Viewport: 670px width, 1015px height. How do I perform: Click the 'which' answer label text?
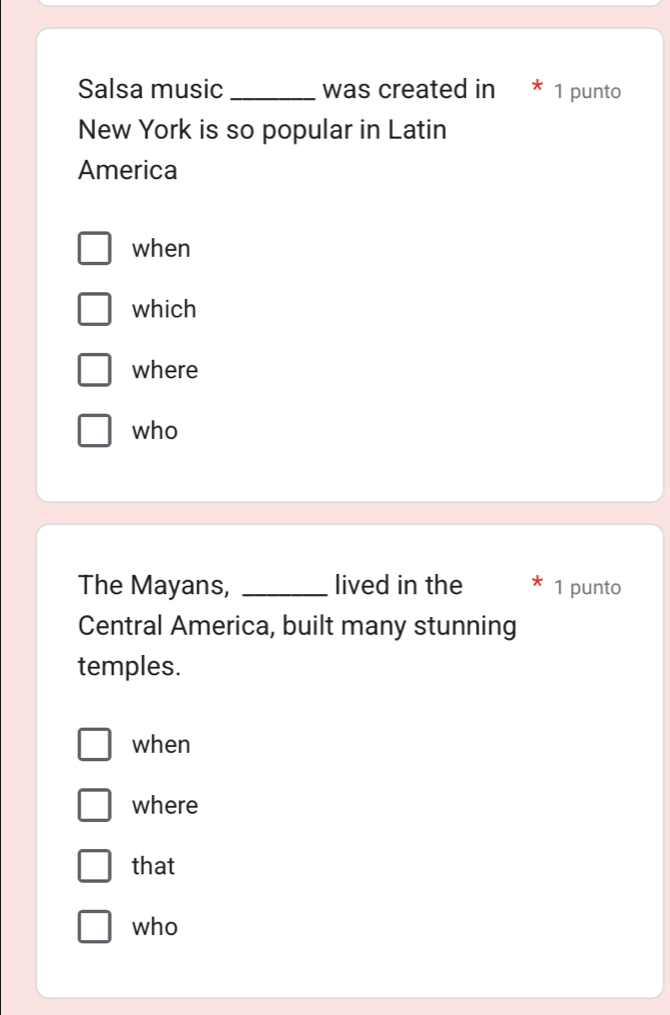[x=164, y=310]
